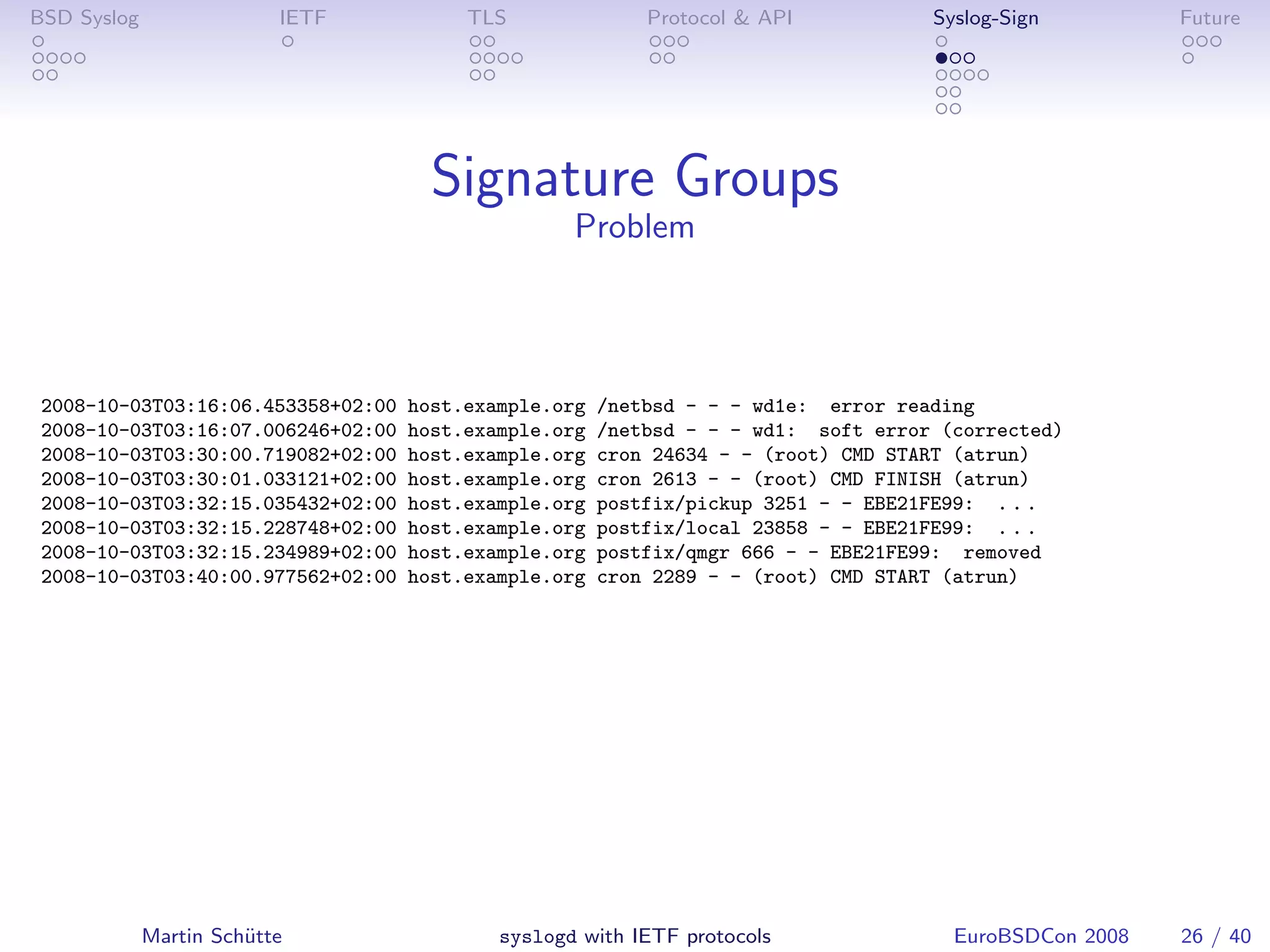Viewport: 1270px width, 952px height.
Task: Click EuroBSDCon 2008 in the footer
Action: coord(1041,936)
